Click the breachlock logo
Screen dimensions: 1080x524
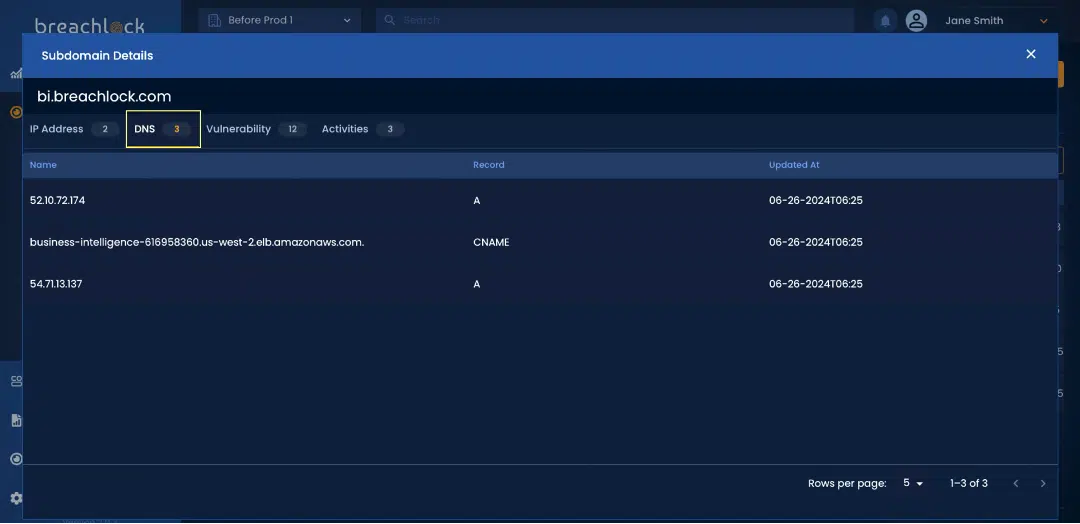pyautogui.click(x=90, y=26)
